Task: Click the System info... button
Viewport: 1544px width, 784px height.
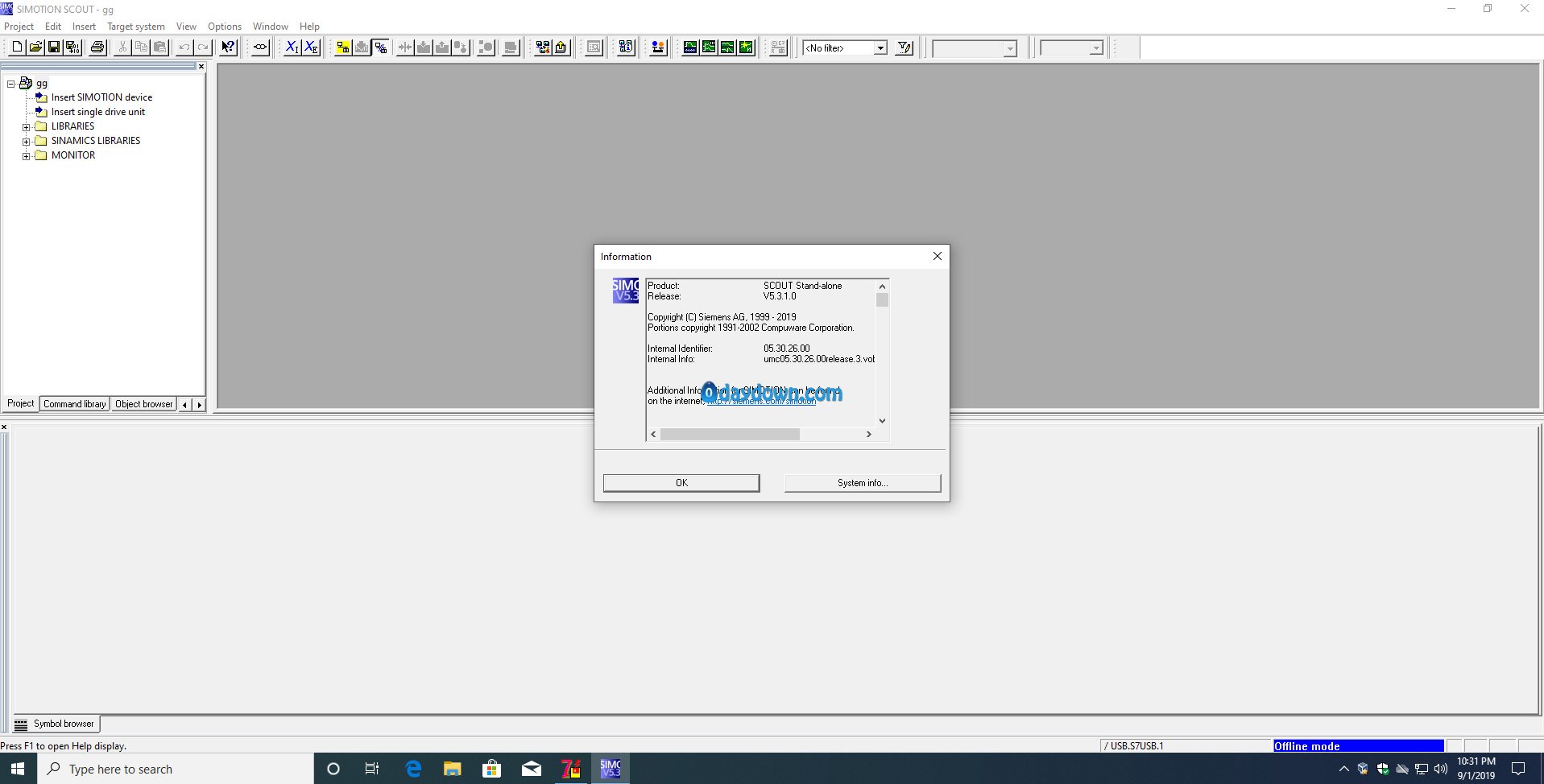Action: [862, 483]
